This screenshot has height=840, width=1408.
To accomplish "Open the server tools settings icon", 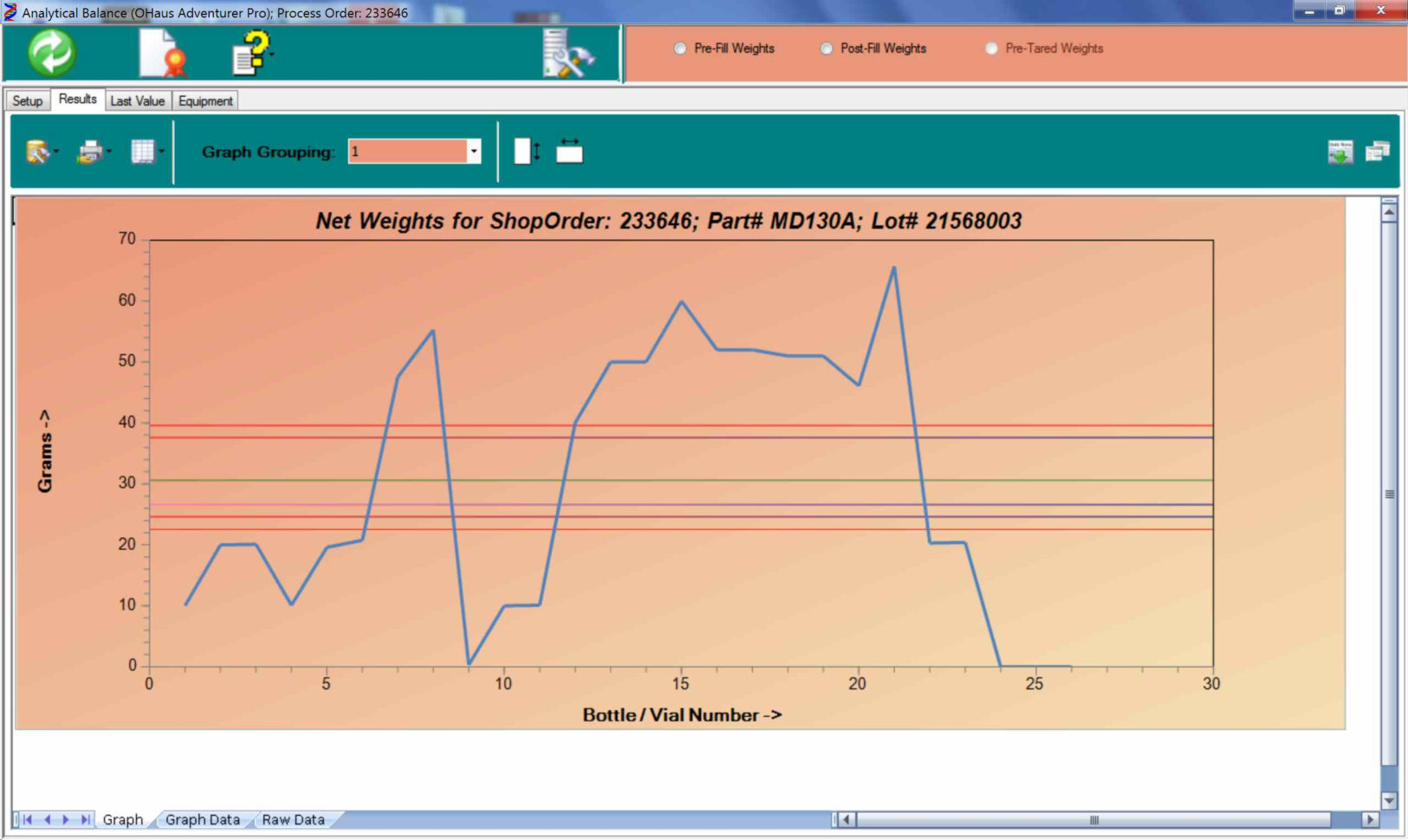I will pos(568,54).
